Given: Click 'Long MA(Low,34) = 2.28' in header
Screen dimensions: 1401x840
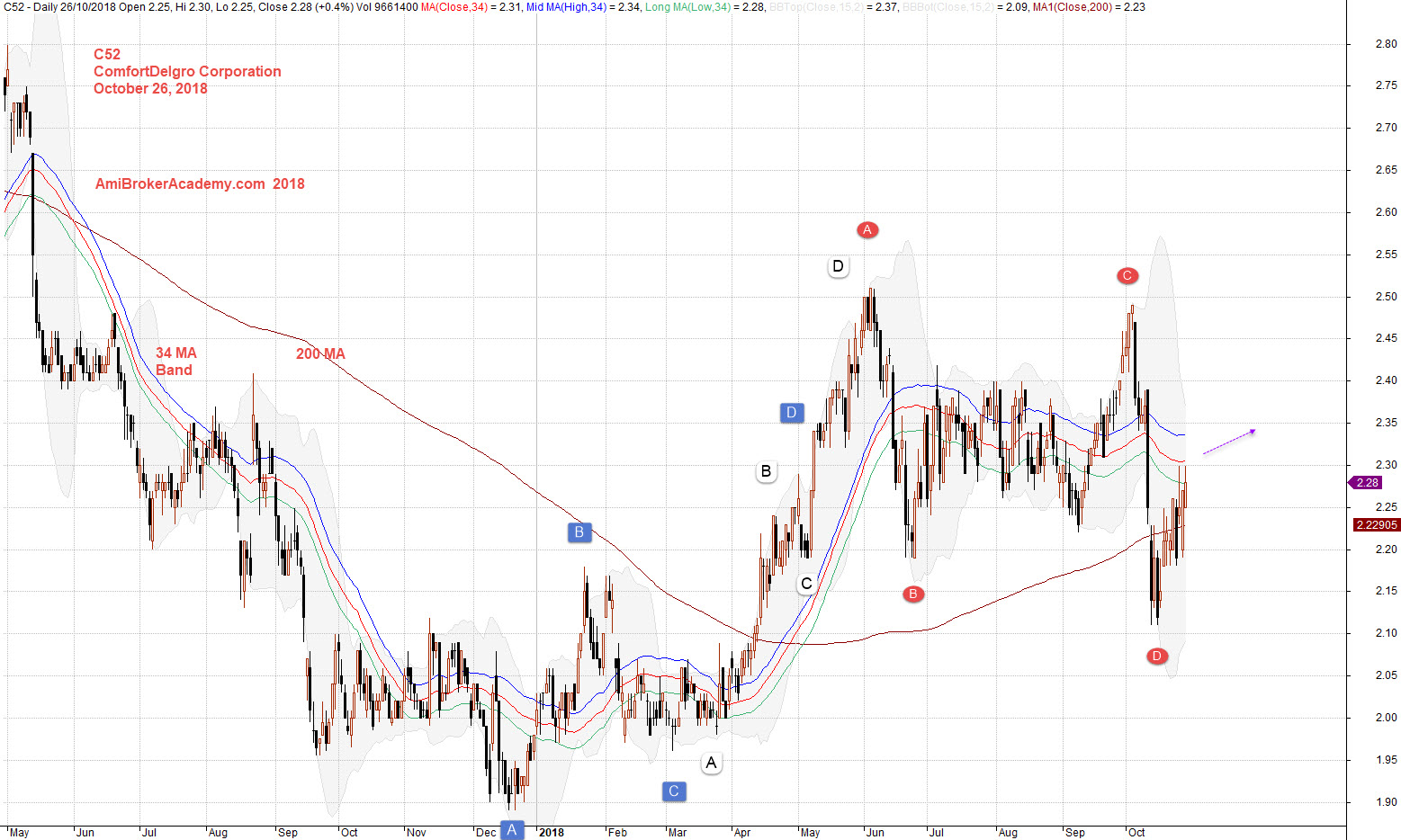Looking at the screenshot, I should pyautogui.click(x=705, y=7).
